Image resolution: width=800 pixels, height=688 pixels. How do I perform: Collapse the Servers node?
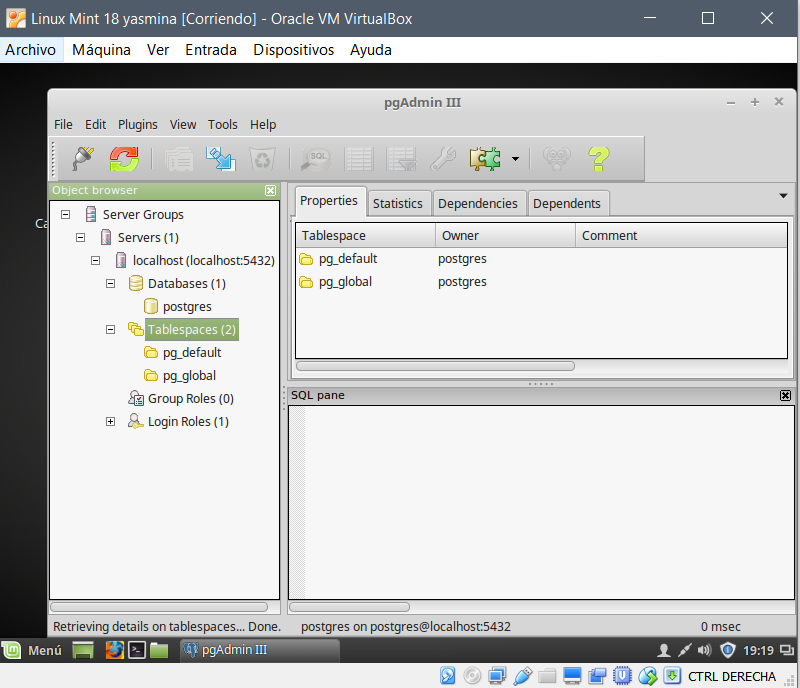(81, 237)
